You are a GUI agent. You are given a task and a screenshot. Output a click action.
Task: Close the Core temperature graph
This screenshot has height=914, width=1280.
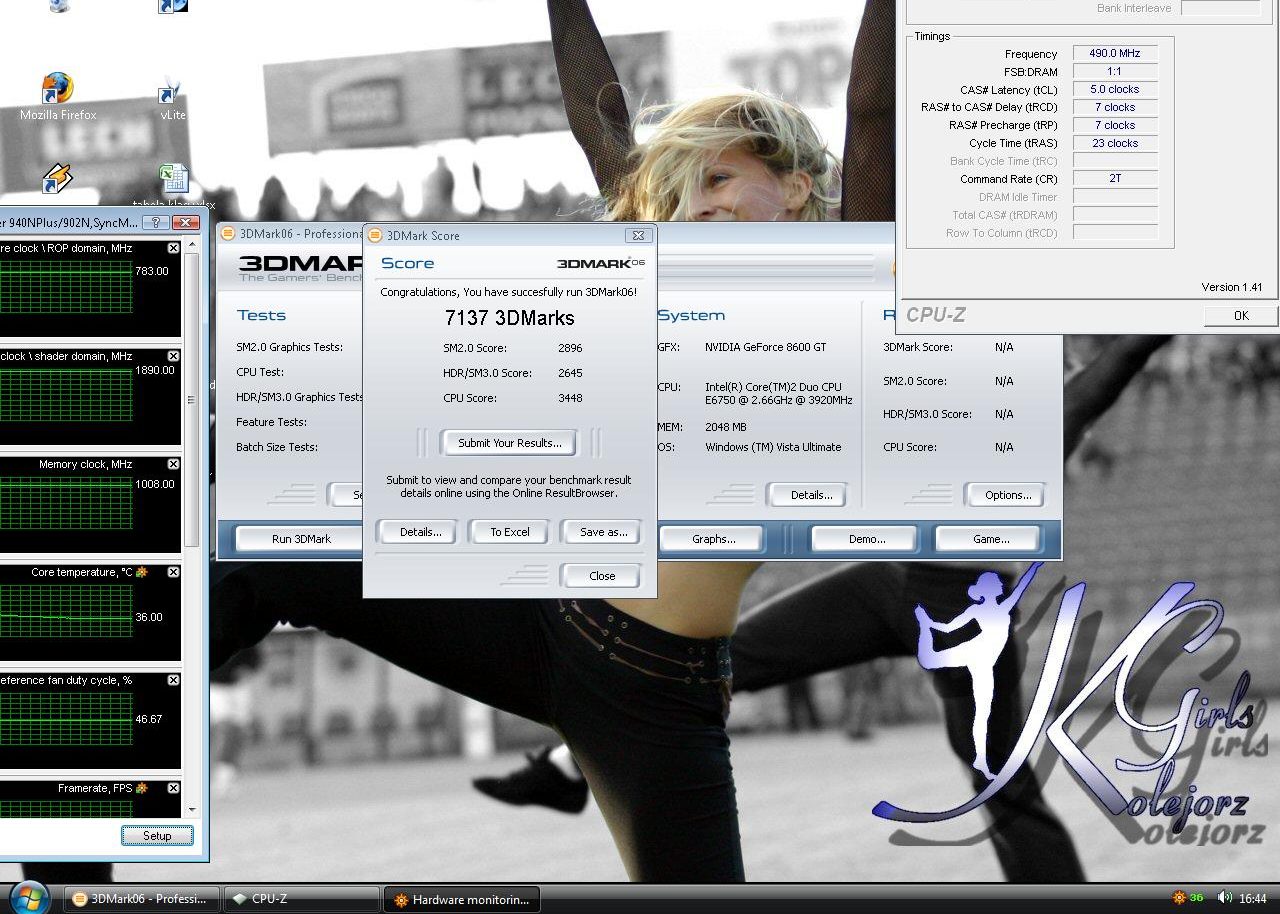point(173,572)
